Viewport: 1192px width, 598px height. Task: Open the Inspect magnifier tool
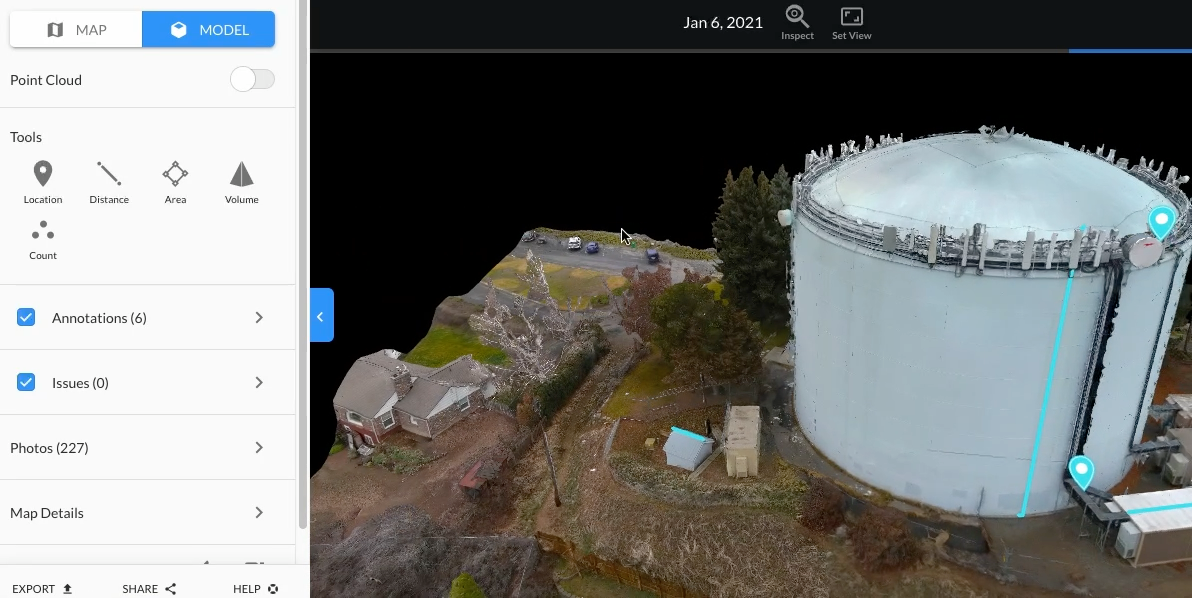coord(797,23)
